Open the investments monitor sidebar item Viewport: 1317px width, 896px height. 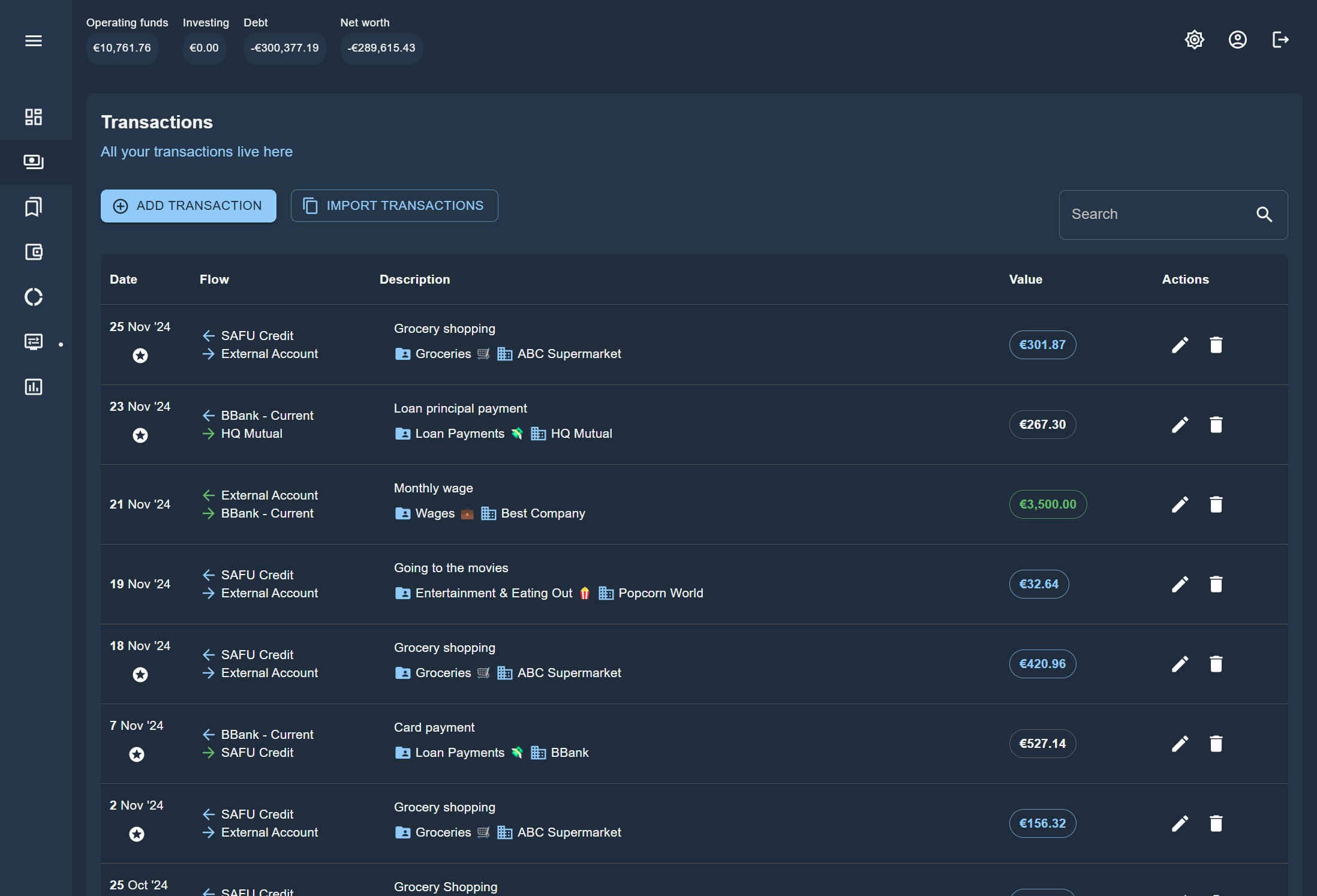[34, 342]
